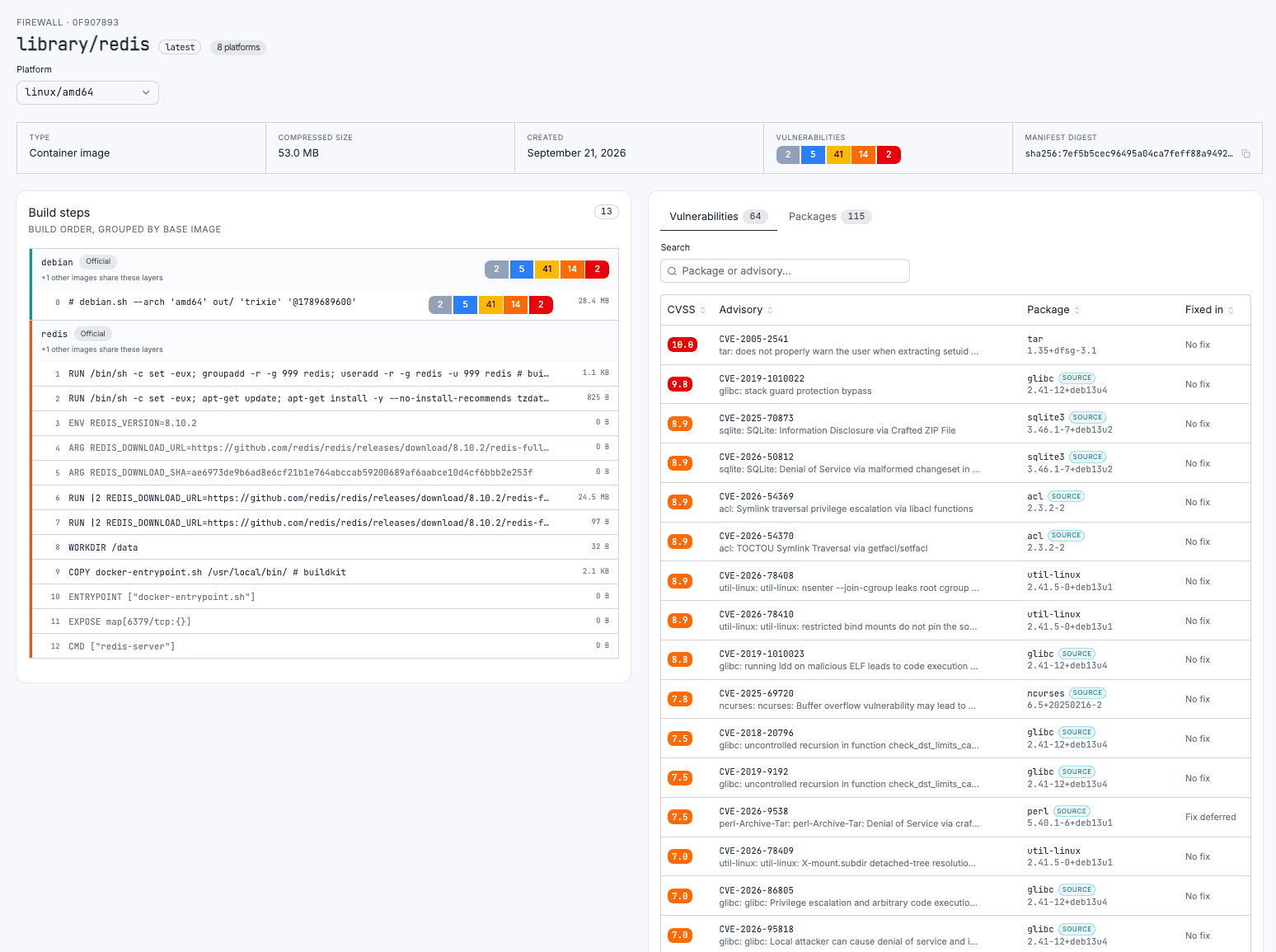1276x952 pixels.
Task: Click the Official badge next to redis
Action: [93, 334]
